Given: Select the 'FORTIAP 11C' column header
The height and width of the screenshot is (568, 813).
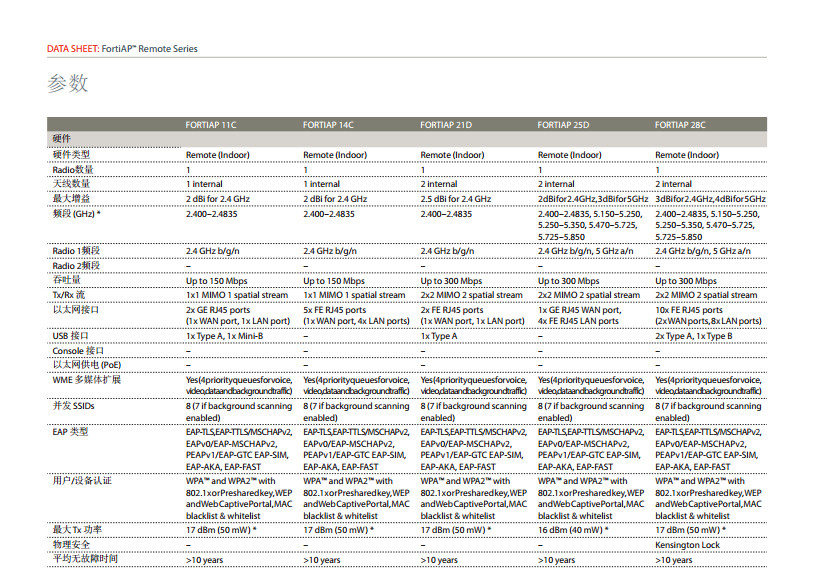Looking at the screenshot, I should 211,125.
